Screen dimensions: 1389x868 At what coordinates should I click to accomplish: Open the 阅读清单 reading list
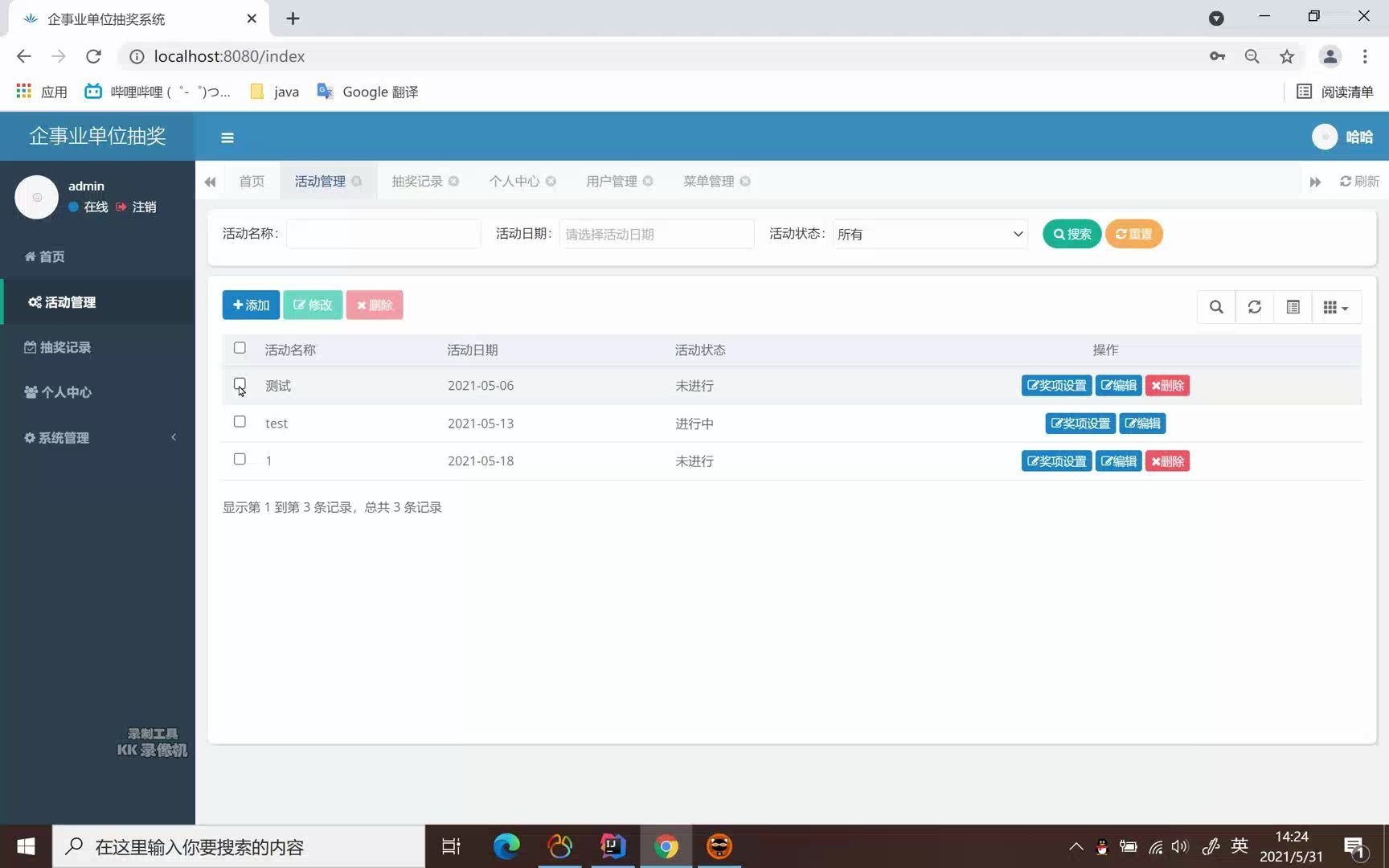1335,92
